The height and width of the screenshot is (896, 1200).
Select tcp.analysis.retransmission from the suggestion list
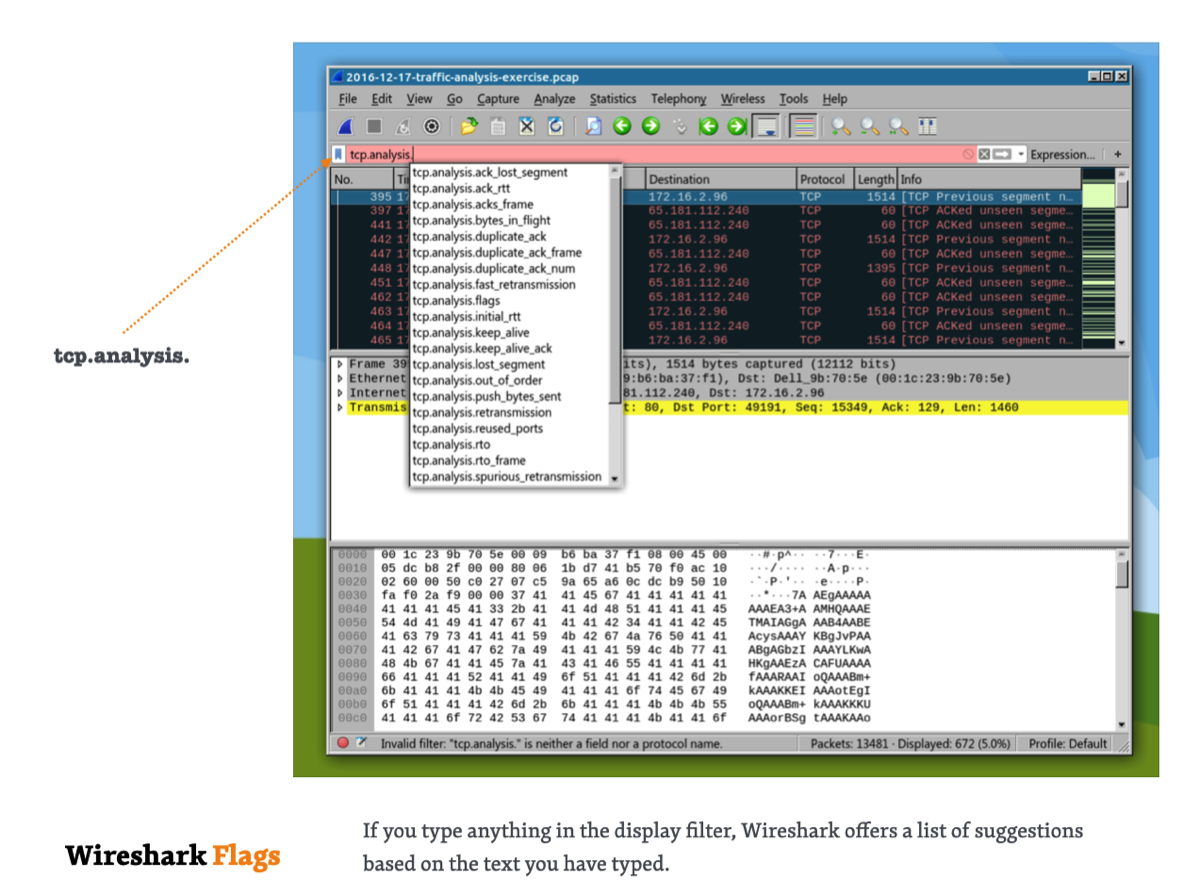pos(481,412)
